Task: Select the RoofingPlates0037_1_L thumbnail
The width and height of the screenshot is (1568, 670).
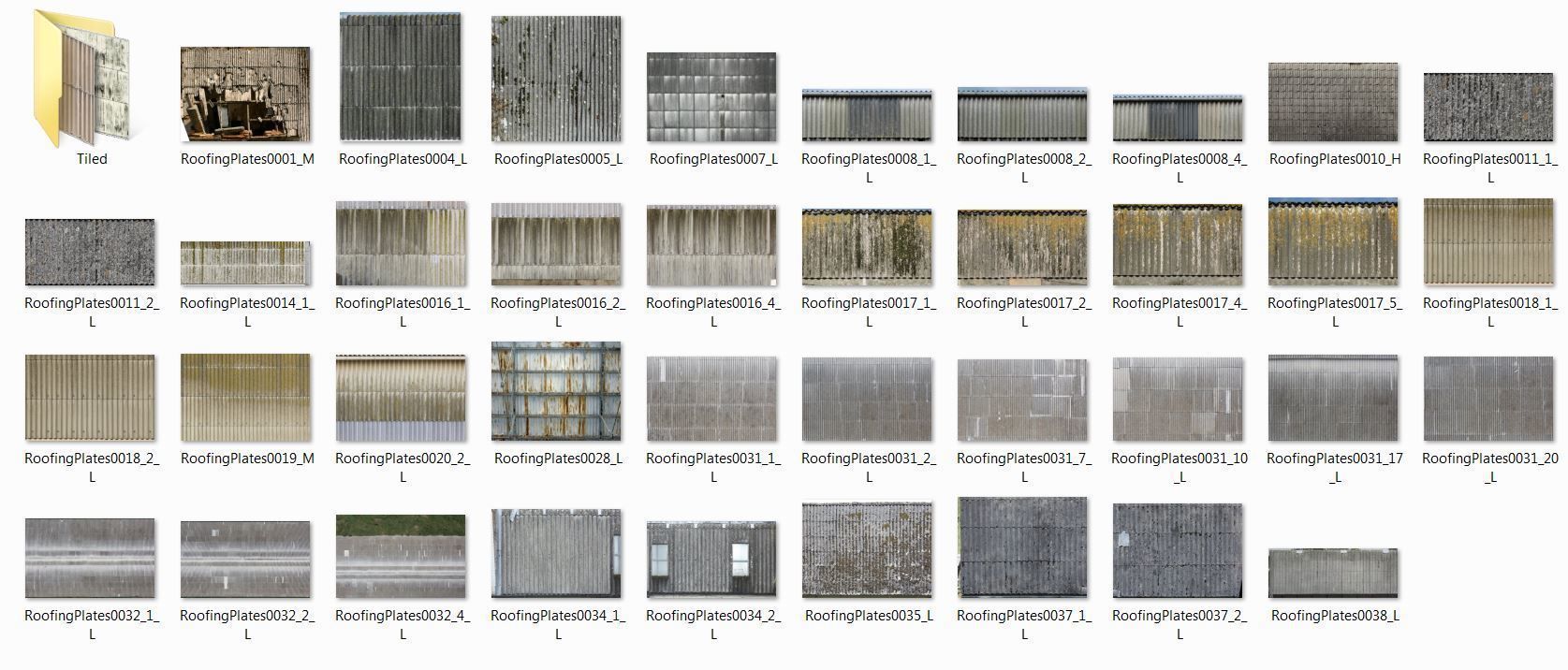Action: 1022,548
